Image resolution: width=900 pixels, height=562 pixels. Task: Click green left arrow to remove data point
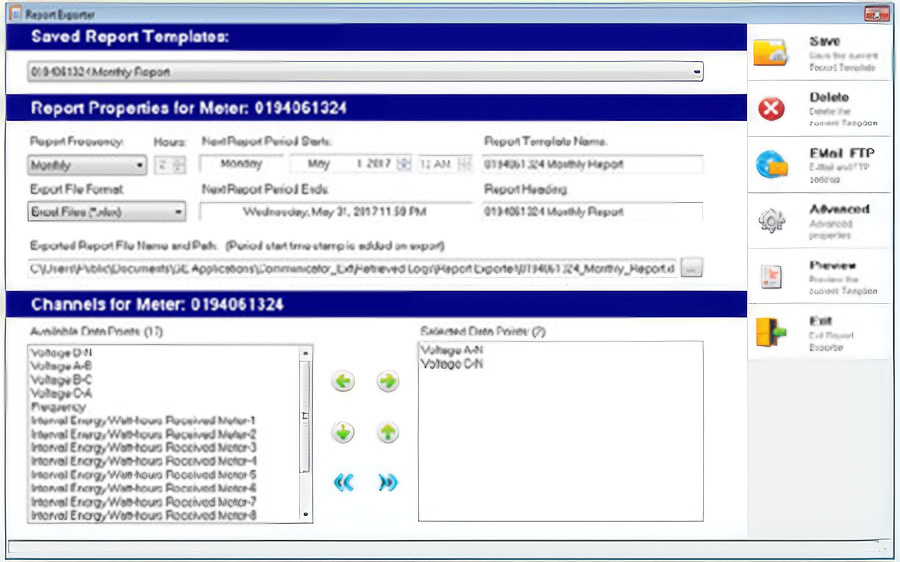pos(343,381)
